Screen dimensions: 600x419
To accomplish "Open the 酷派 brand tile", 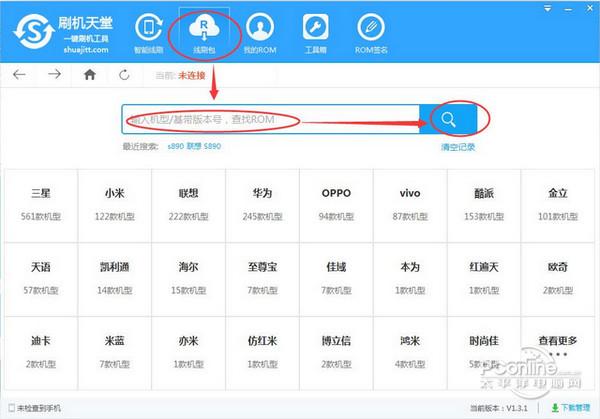I will pyautogui.click(x=484, y=205).
